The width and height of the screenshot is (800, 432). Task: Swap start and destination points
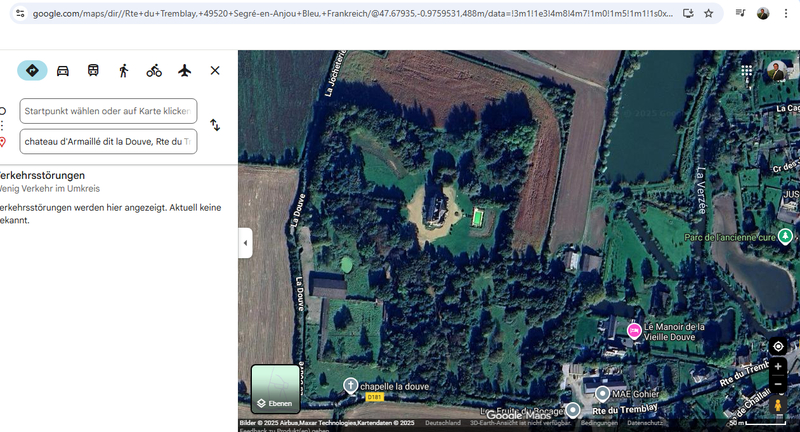point(215,125)
